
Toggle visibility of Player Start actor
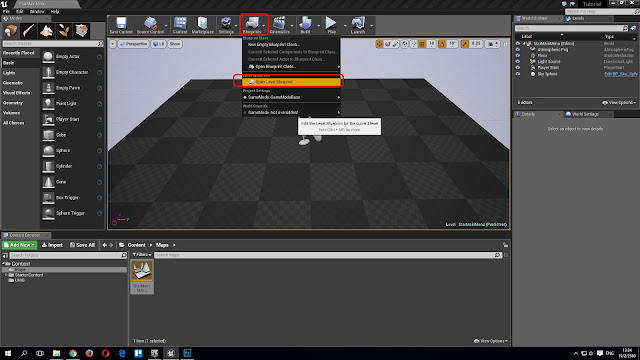point(518,68)
